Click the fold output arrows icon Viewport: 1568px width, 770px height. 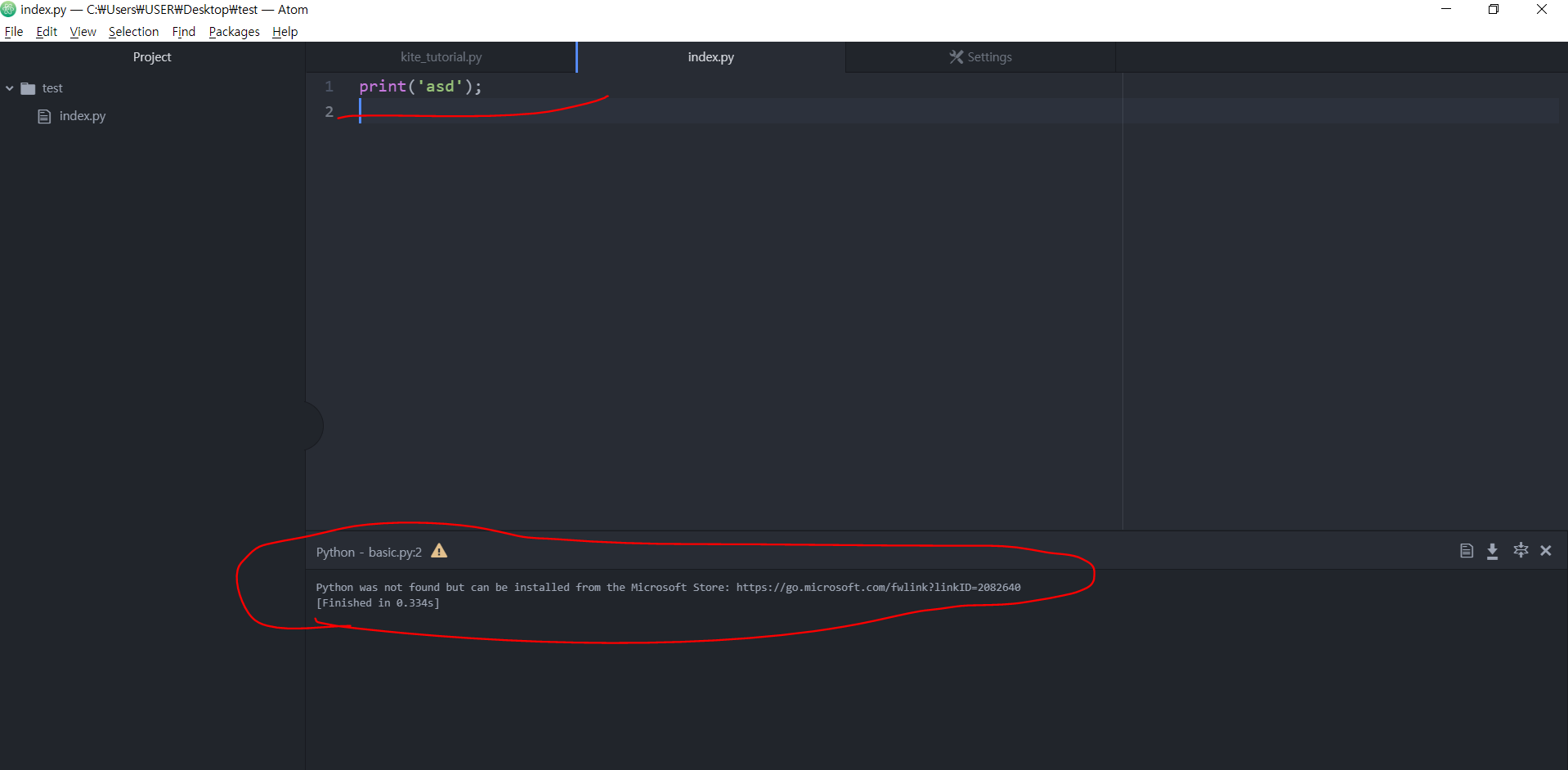(x=1521, y=550)
